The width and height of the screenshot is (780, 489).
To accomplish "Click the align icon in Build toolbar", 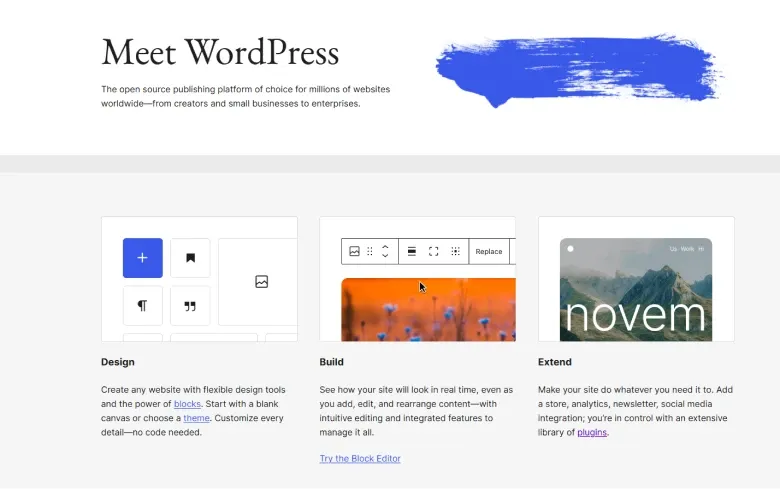I will (412, 251).
